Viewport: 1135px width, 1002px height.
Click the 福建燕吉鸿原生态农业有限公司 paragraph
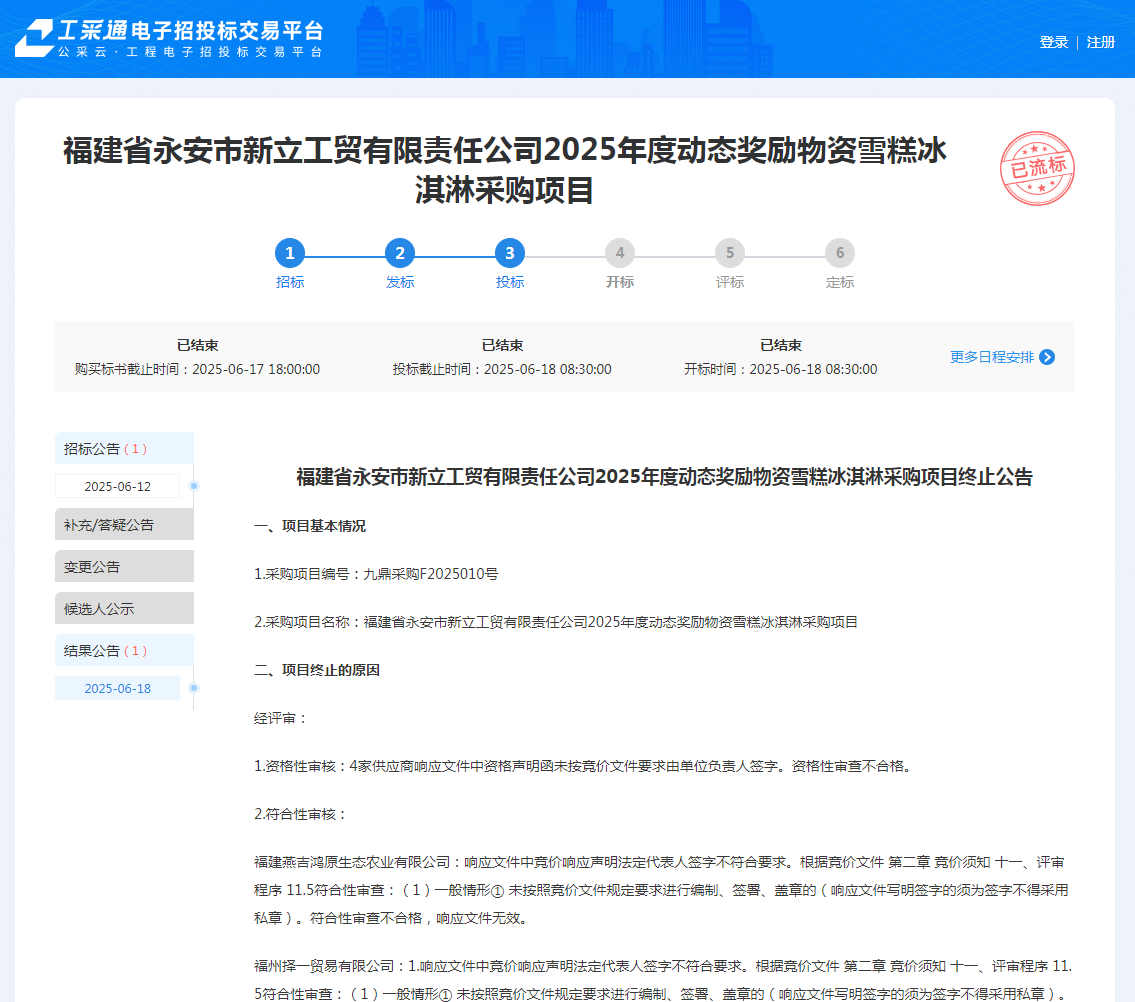[662, 891]
